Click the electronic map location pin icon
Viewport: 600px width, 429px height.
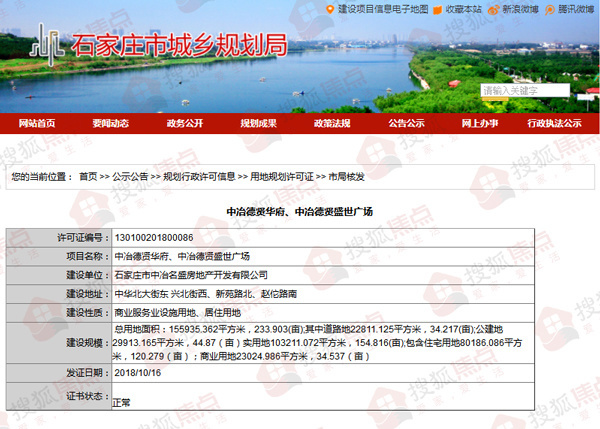point(330,8)
